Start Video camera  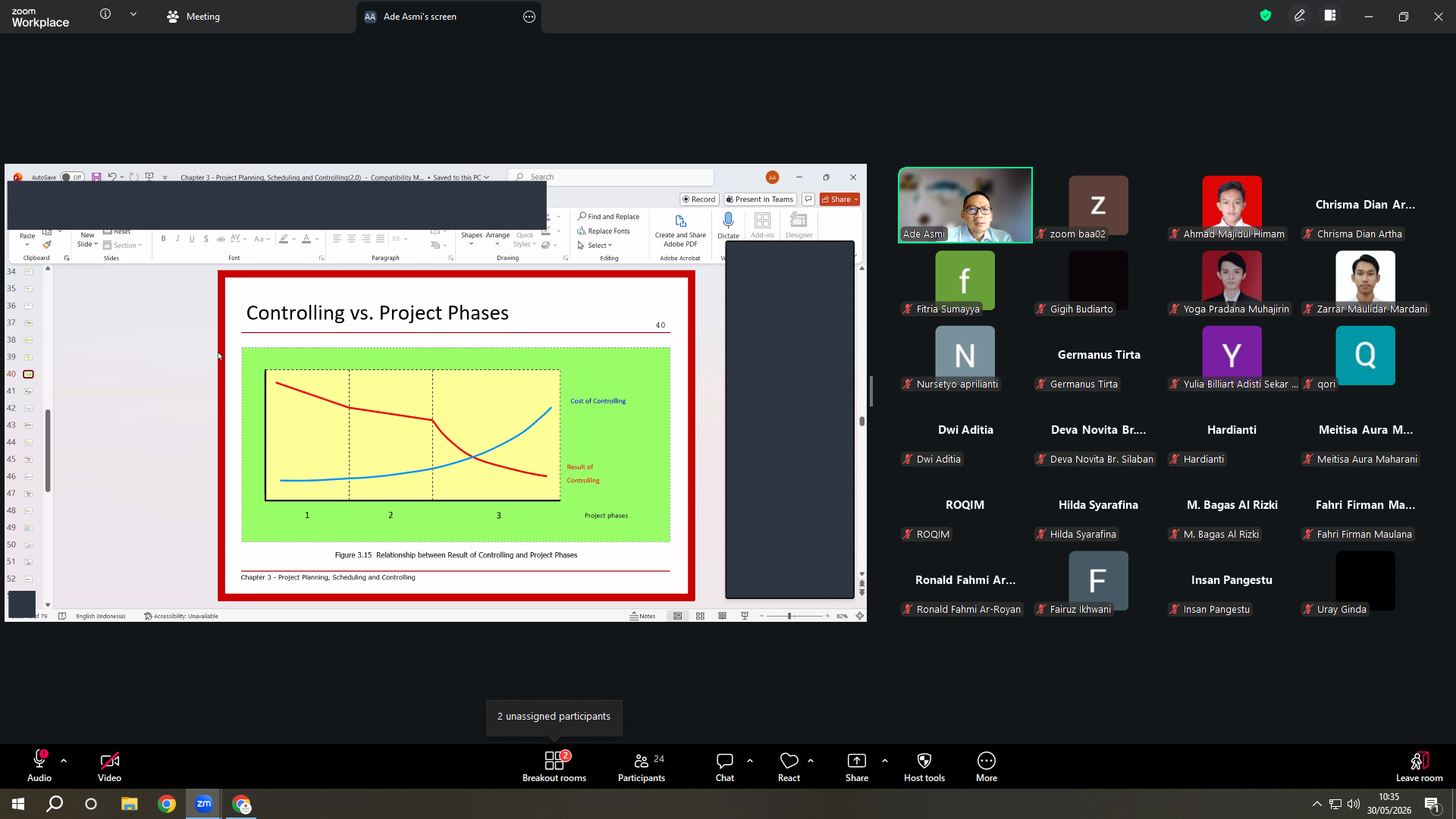click(x=109, y=766)
